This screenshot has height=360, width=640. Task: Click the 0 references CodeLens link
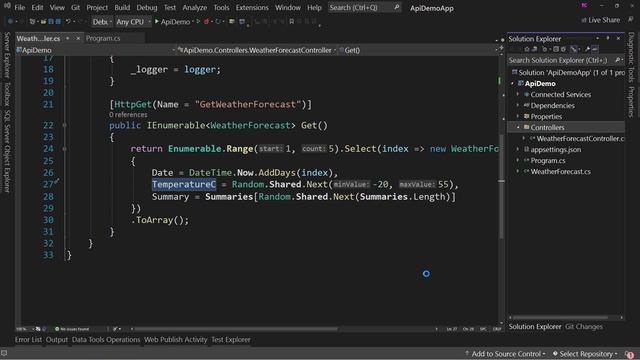tap(128, 115)
